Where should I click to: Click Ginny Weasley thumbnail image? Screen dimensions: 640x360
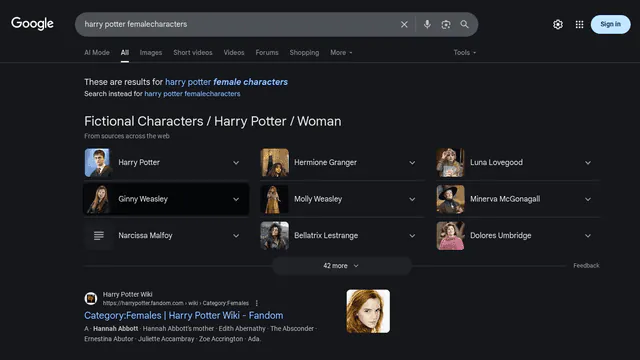98,199
